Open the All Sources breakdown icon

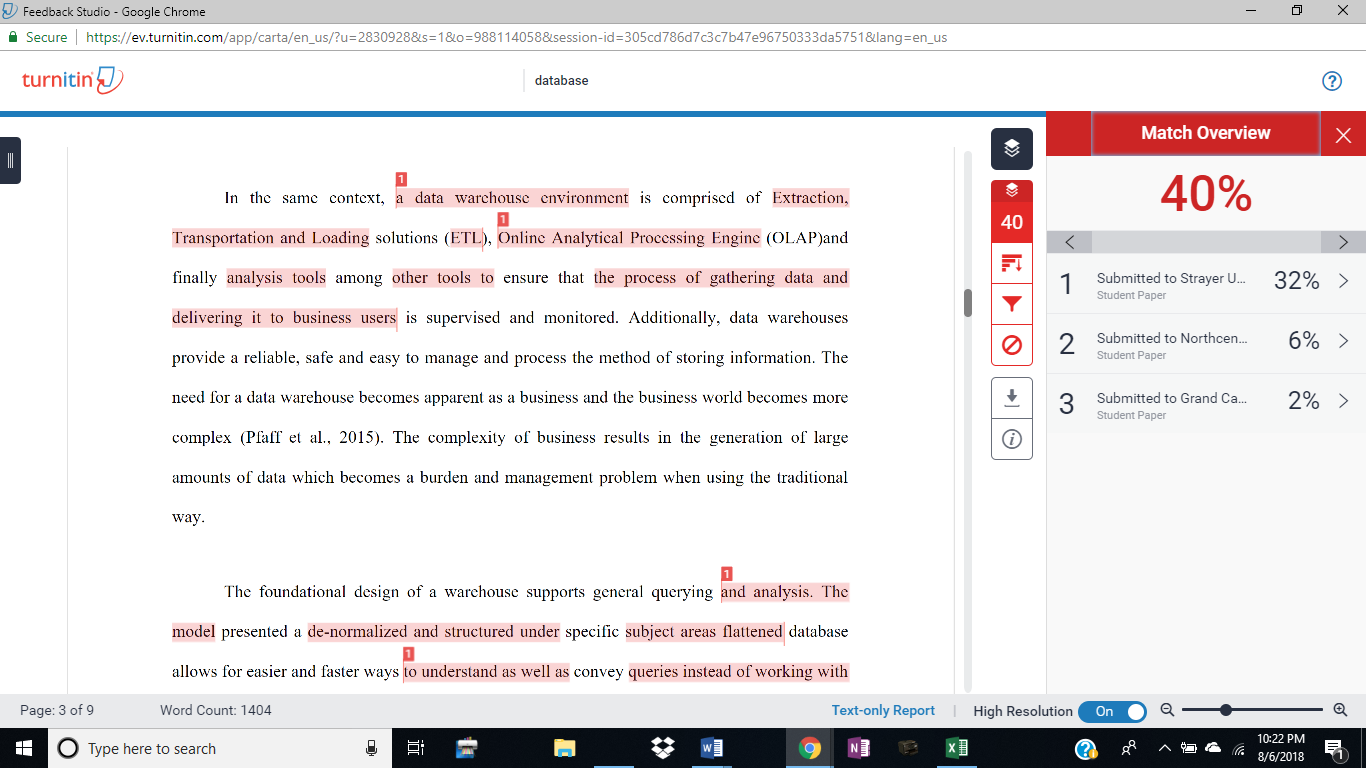point(1012,264)
